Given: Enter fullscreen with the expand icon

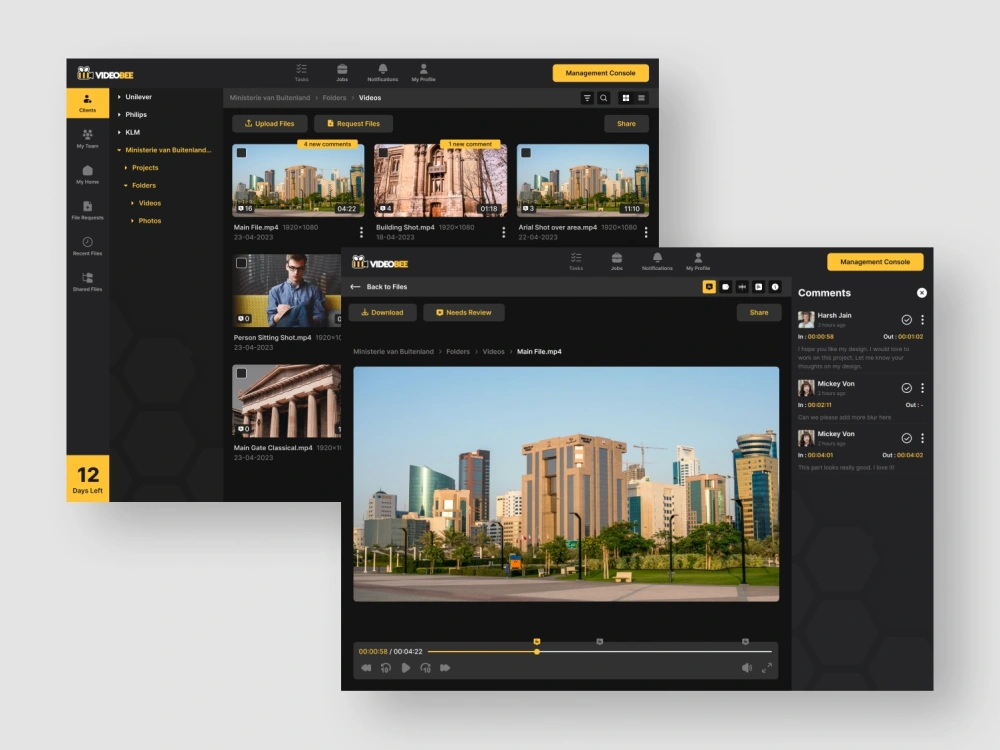Looking at the screenshot, I should [767, 668].
